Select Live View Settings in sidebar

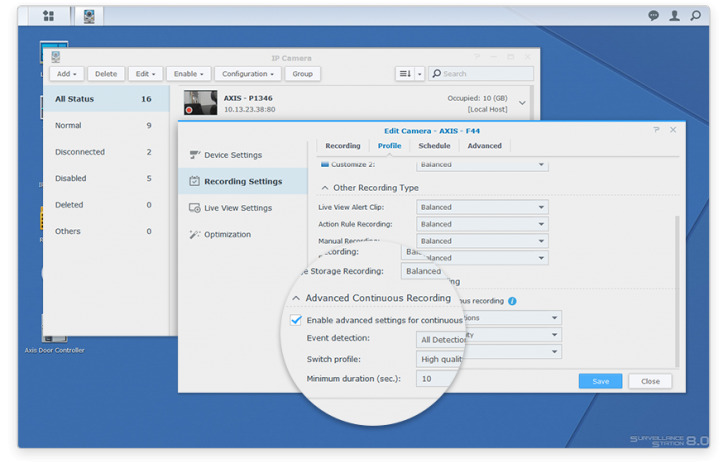pos(238,208)
